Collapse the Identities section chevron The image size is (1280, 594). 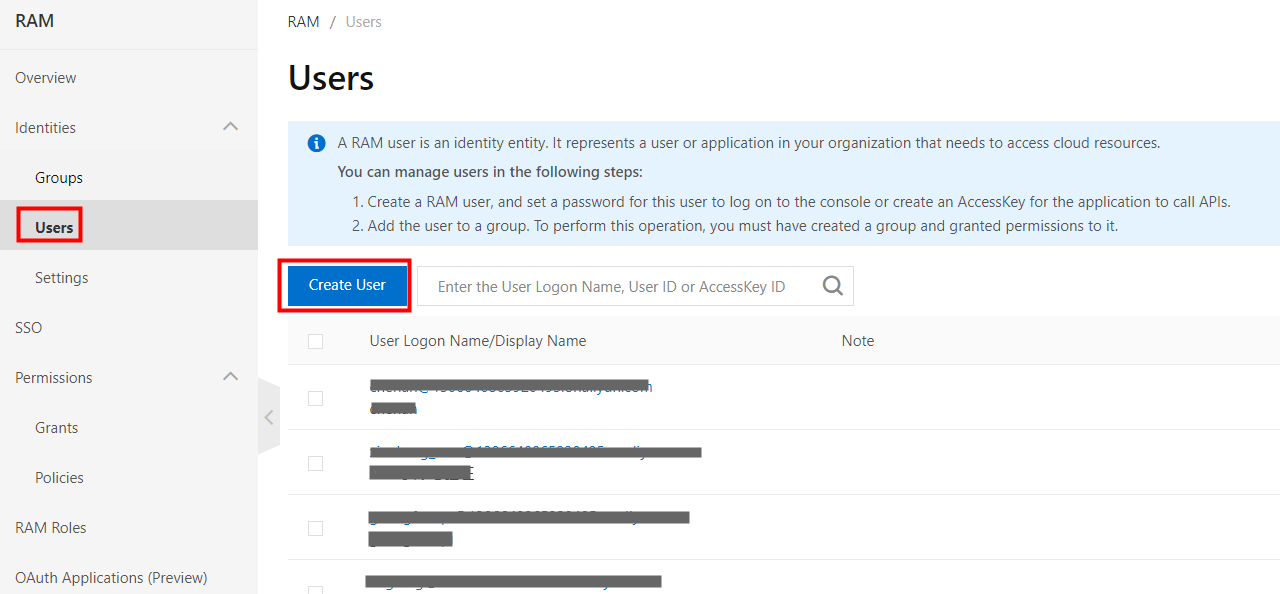230,127
